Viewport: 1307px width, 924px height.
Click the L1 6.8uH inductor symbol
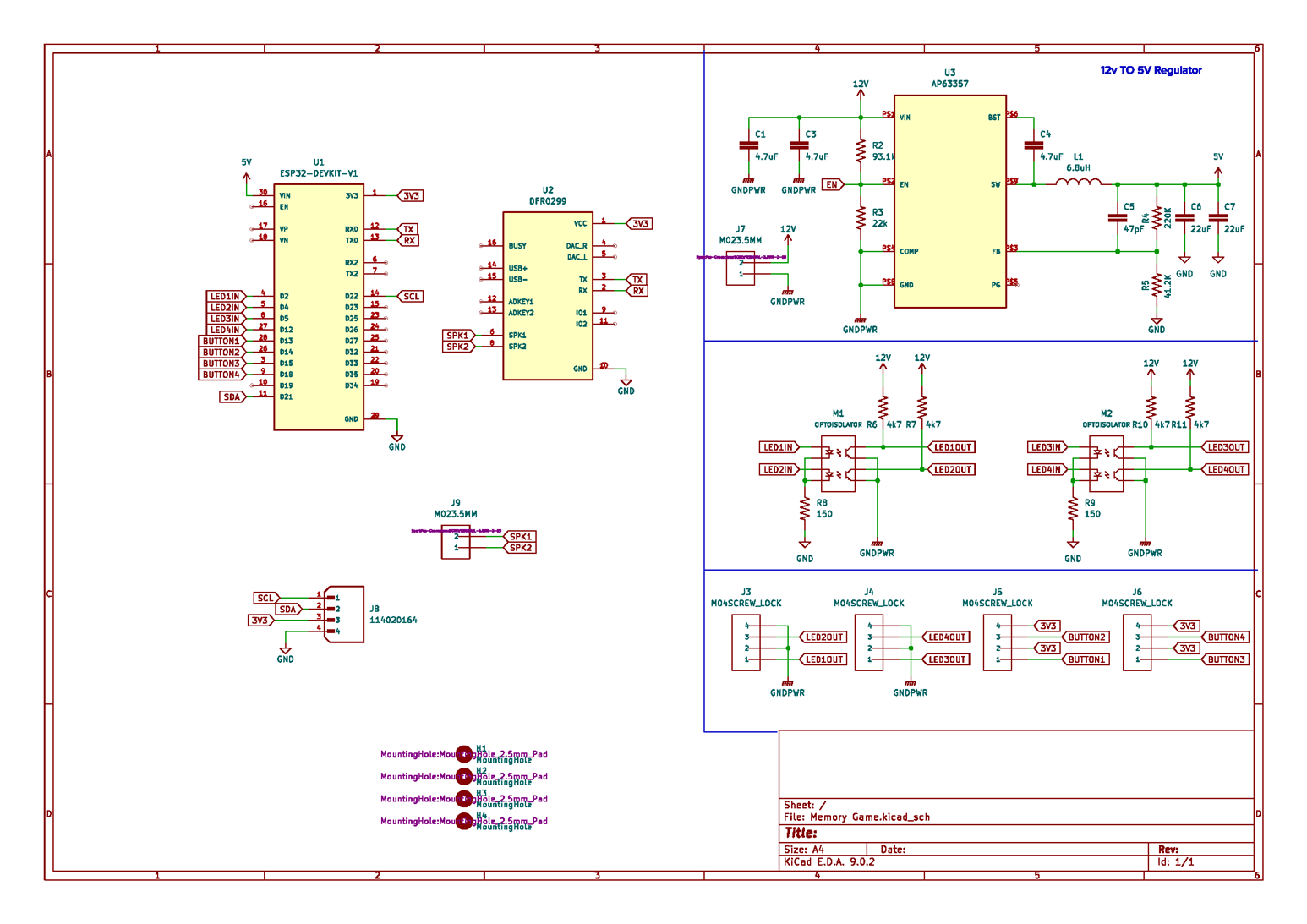coord(1078,183)
